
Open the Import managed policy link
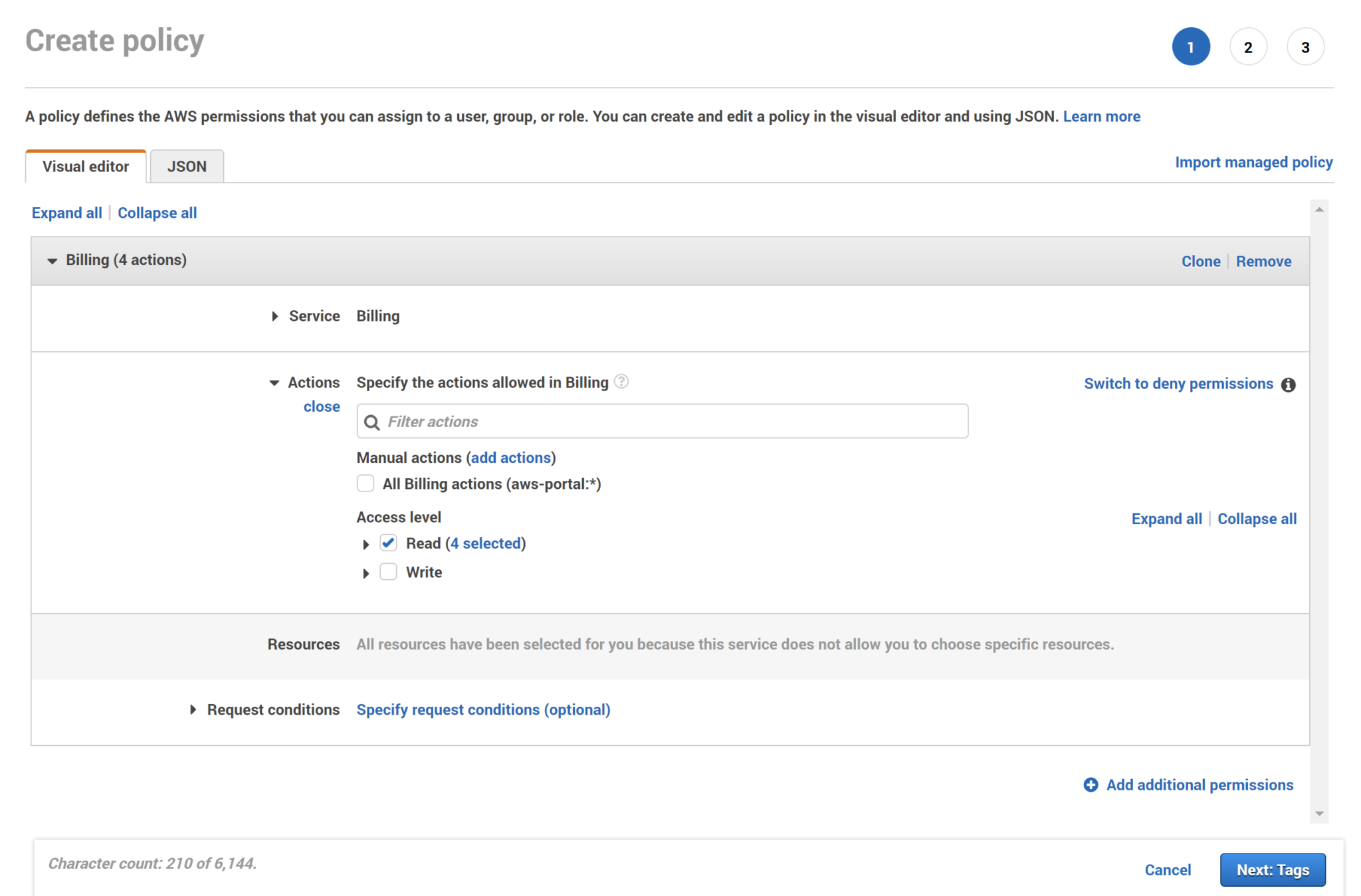1253,162
